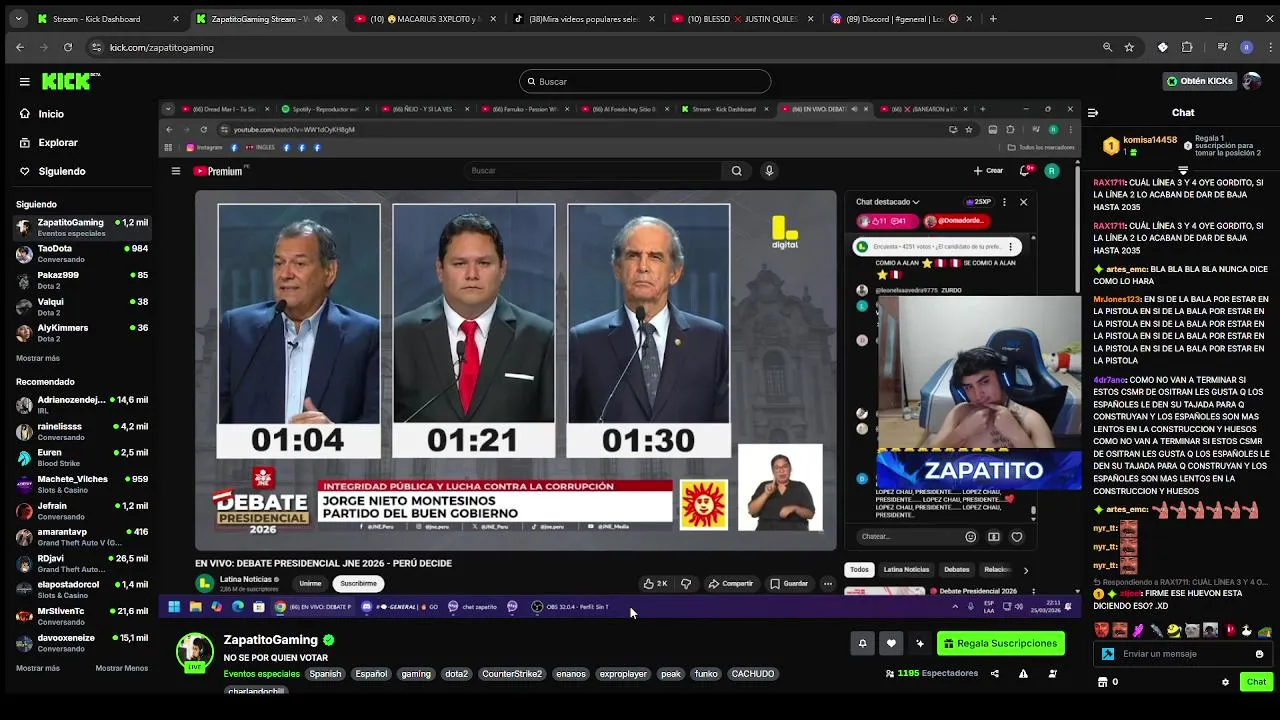Click ZapatitoGaming streamer avatar

195,651
